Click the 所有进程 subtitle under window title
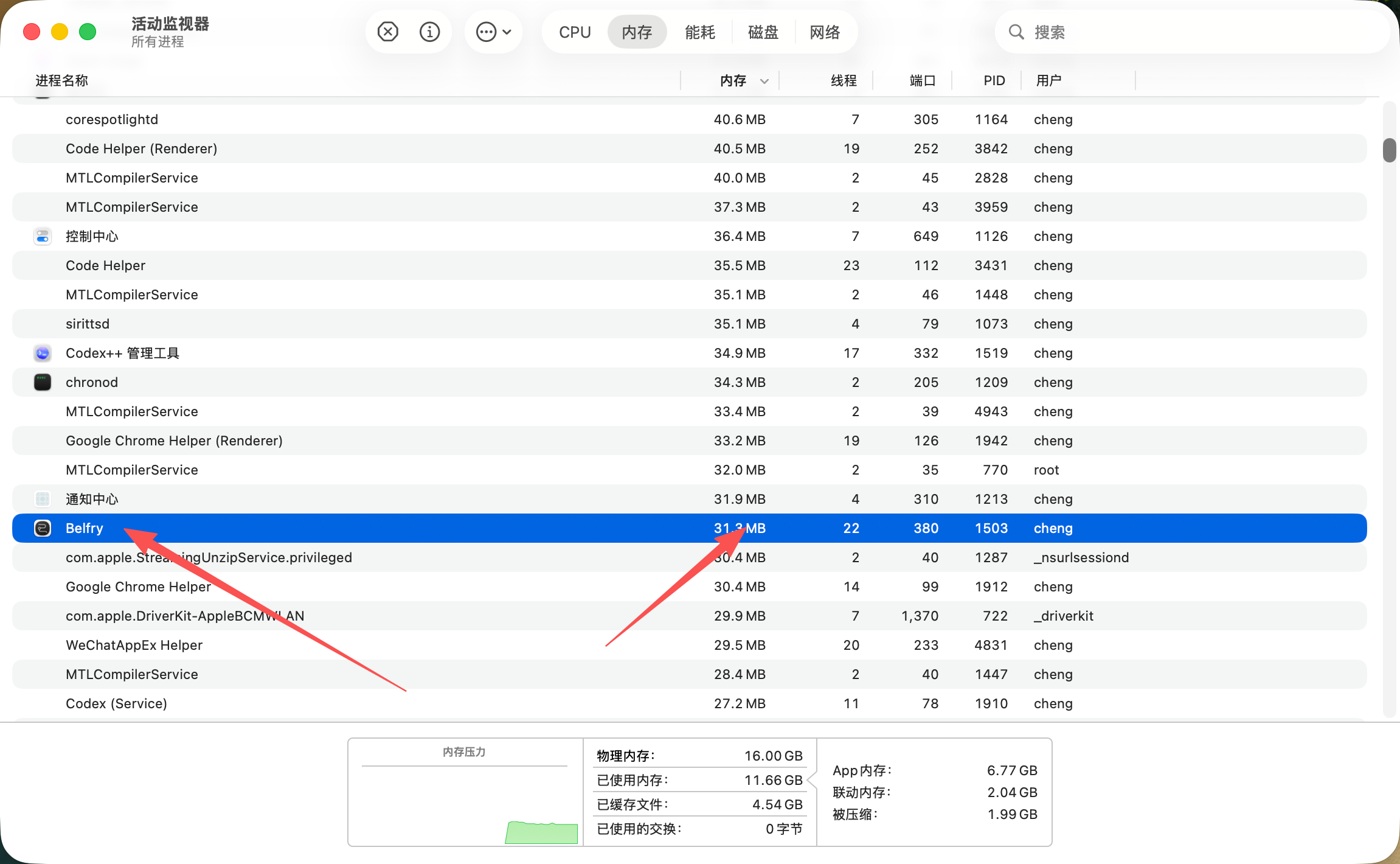 click(158, 41)
